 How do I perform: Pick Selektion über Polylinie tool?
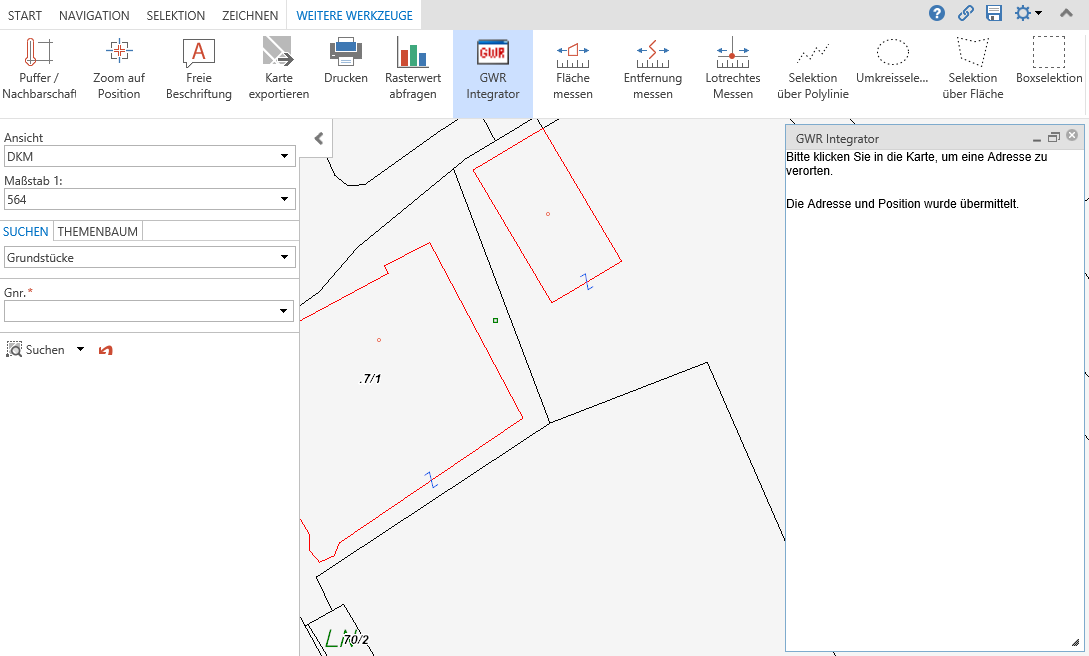(812, 68)
